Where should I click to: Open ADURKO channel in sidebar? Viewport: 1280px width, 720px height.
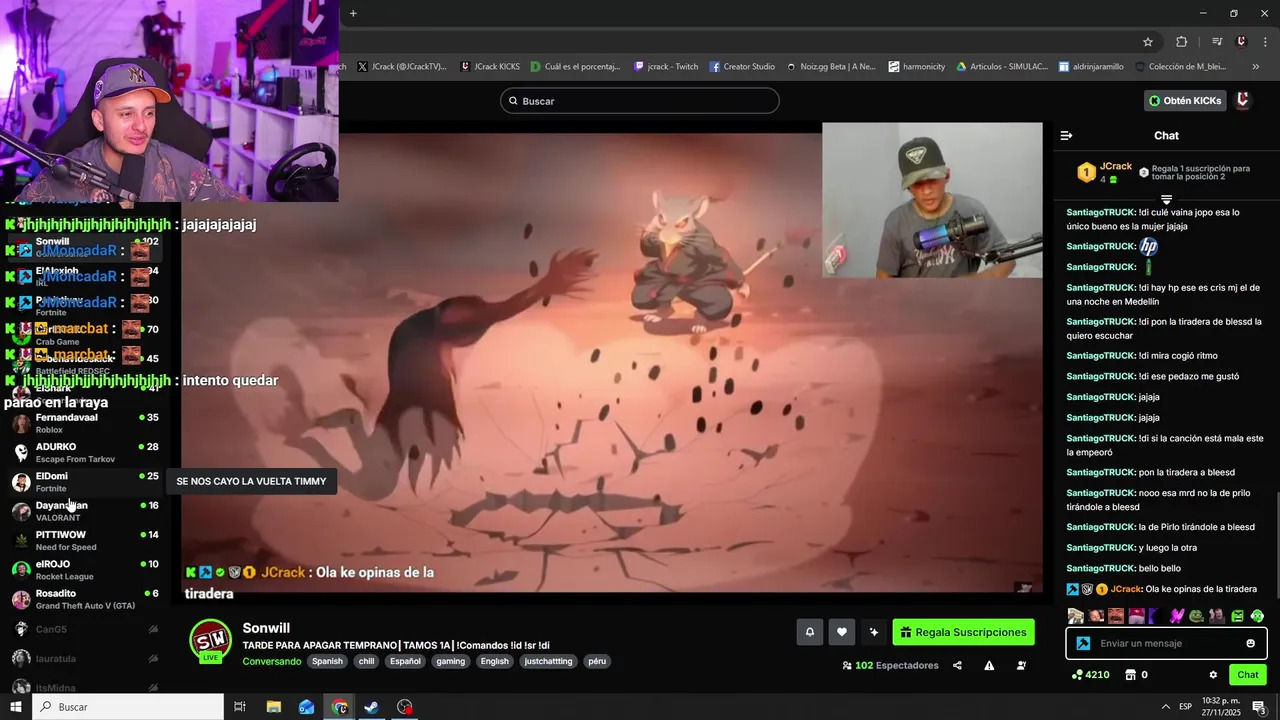[x=85, y=452]
